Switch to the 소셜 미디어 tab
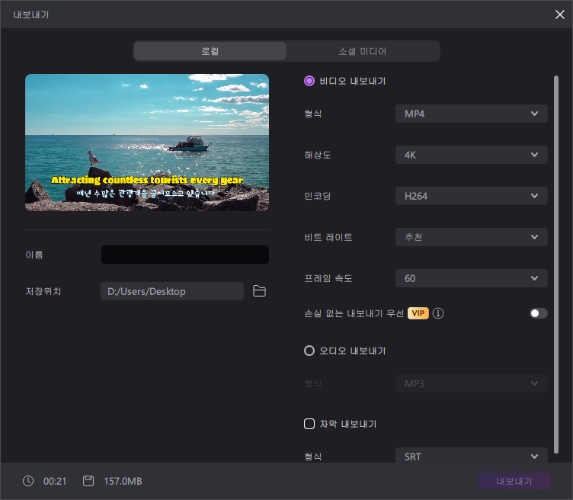The image size is (573, 500). [363, 51]
